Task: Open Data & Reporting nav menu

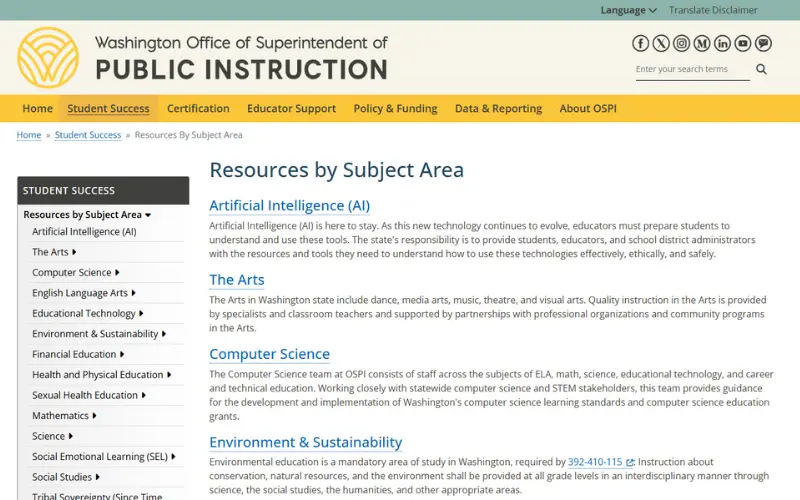Action: pyautogui.click(x=498, y=108)
